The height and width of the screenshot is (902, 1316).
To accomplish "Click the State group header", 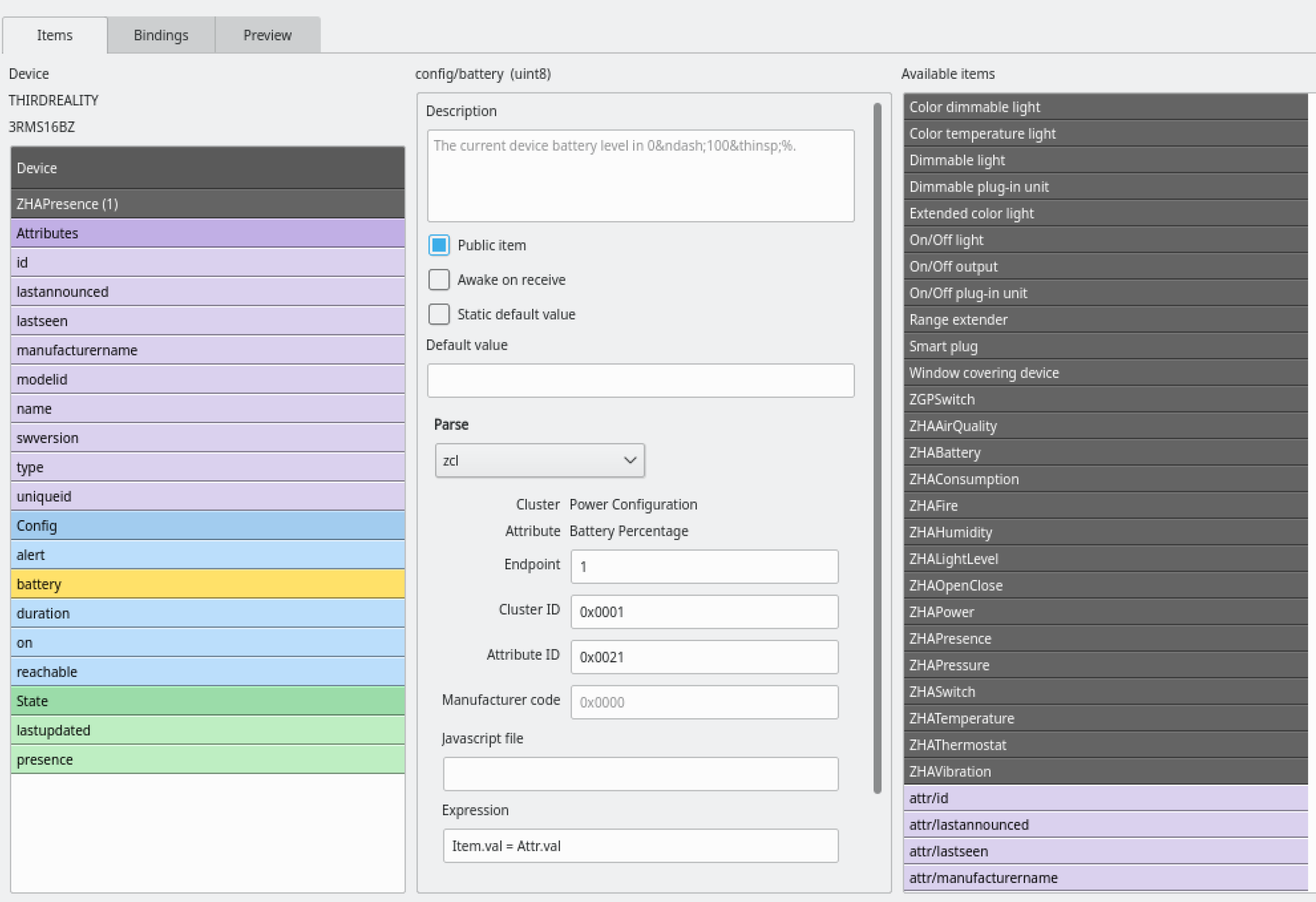I will [x=207, y=701].
